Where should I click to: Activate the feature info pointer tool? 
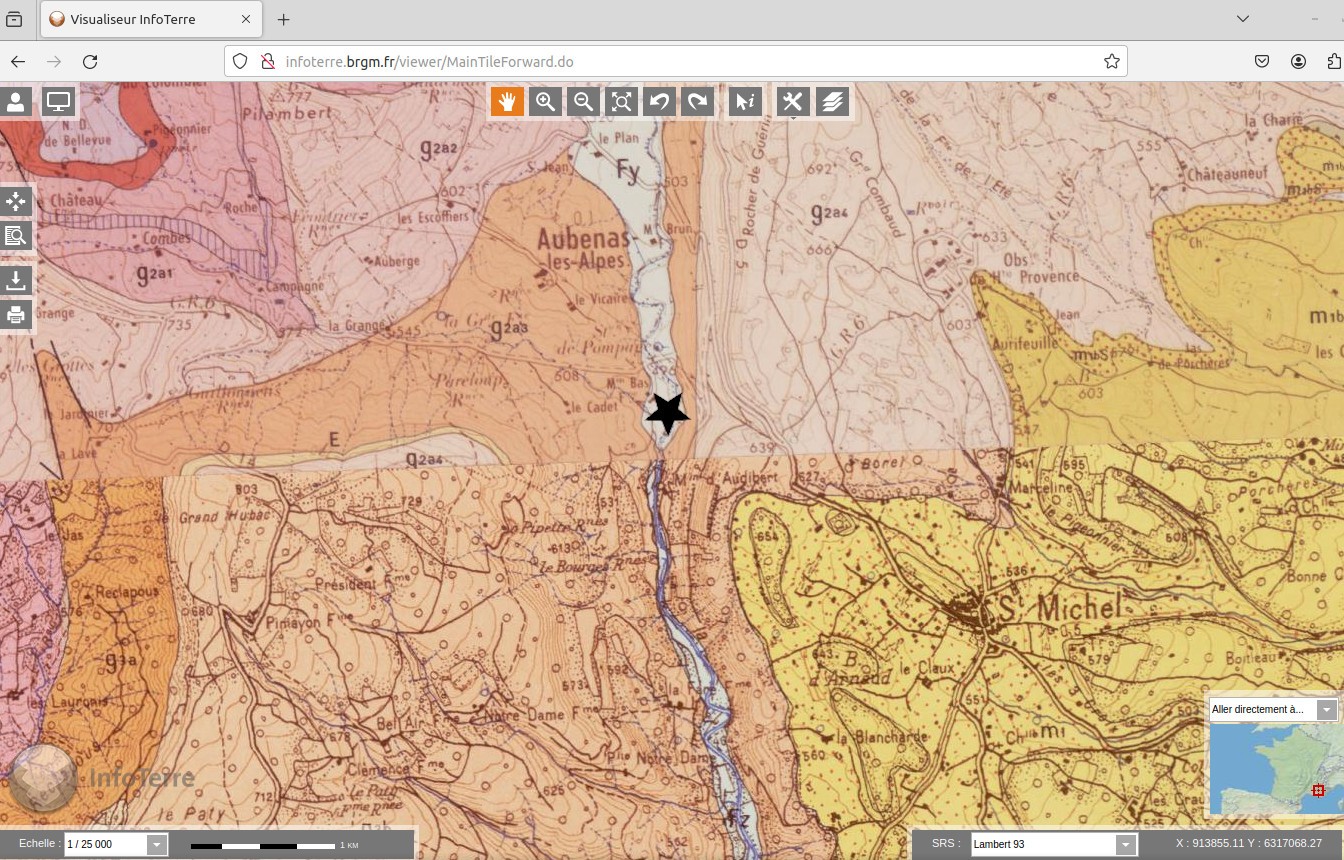pos(745,101)
